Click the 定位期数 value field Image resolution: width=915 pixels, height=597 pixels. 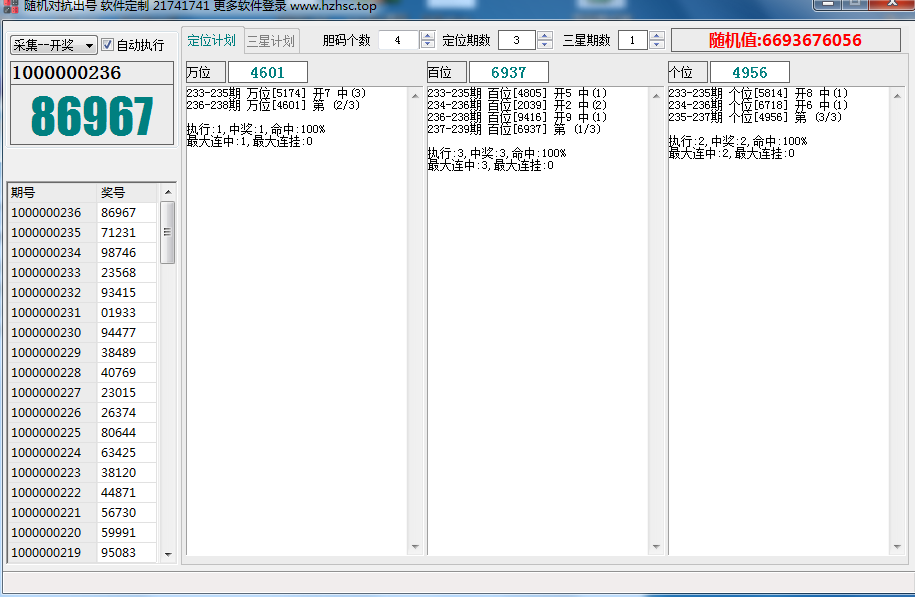[x=517, y=40]
